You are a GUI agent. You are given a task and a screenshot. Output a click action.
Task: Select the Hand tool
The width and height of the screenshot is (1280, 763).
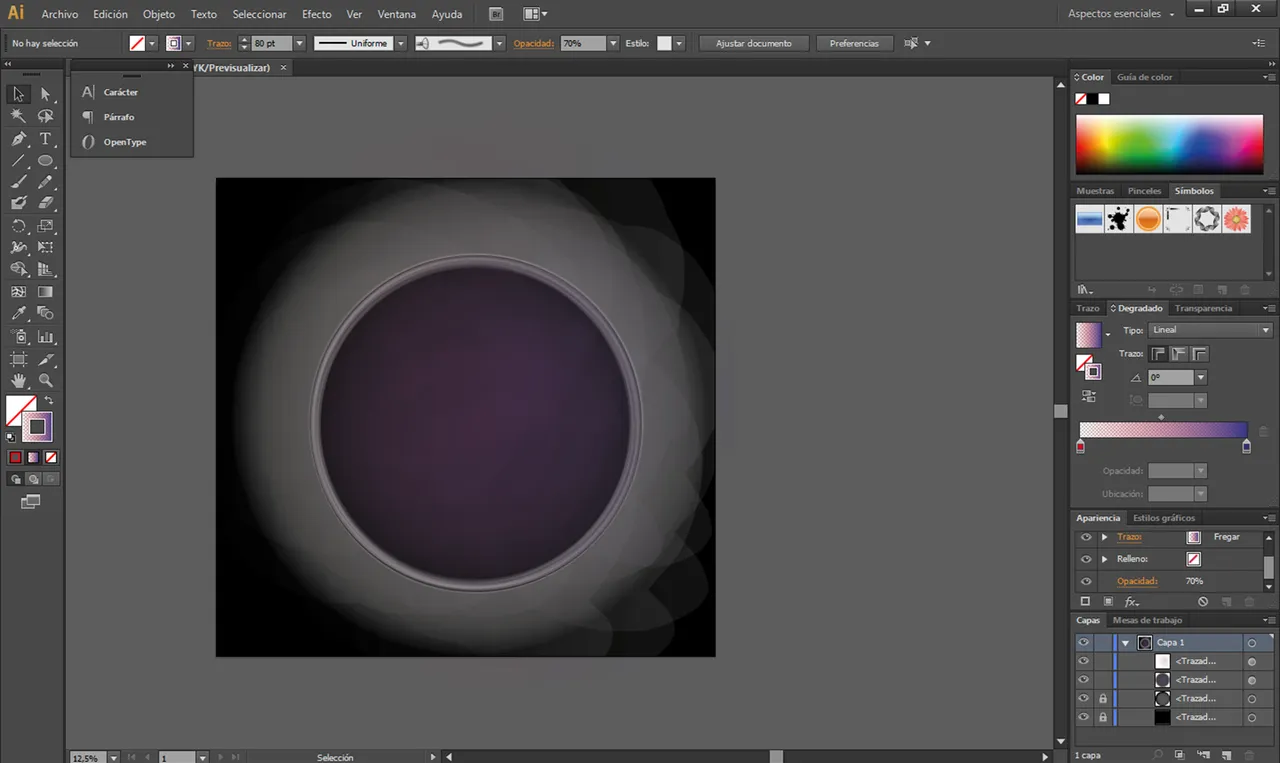click(18, 381)
